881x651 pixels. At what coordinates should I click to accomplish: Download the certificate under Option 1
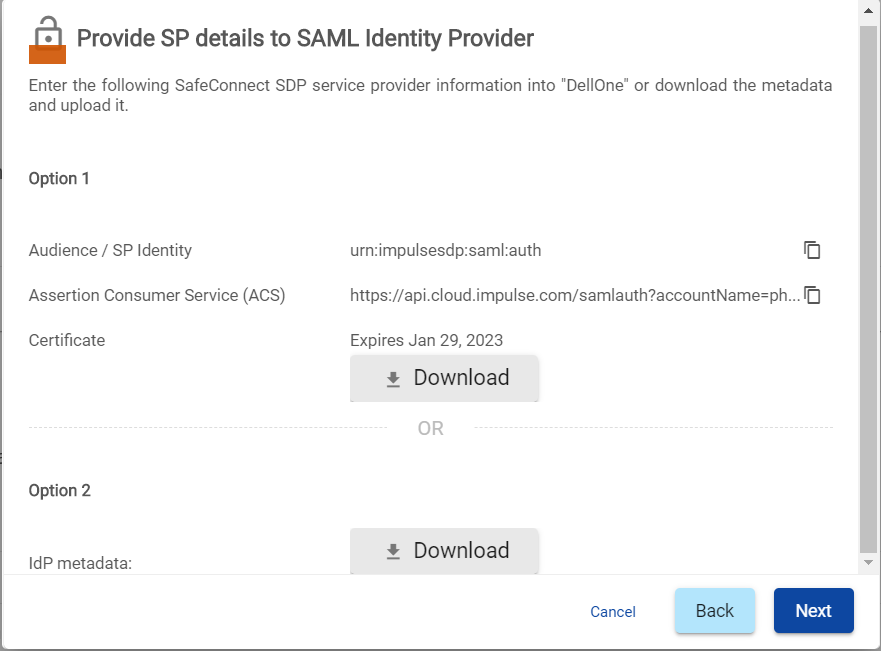[x=444, y=378]
